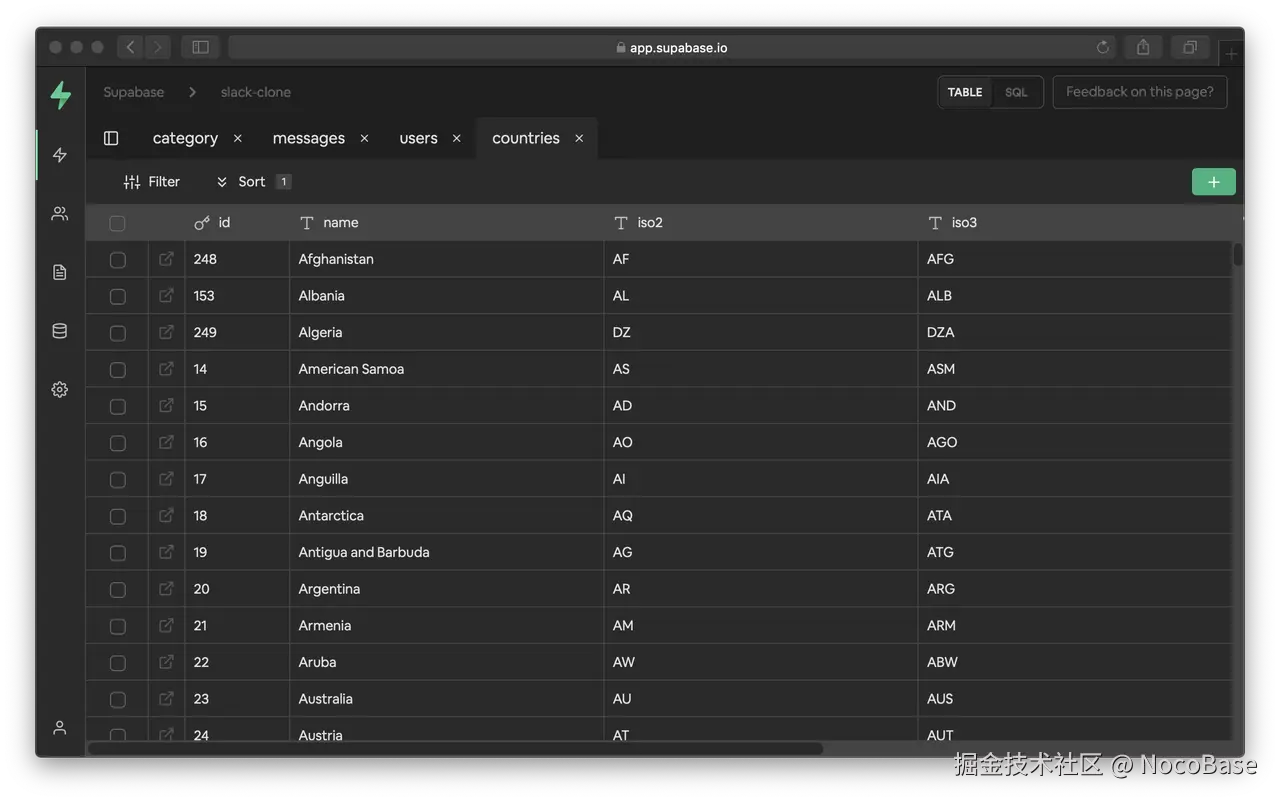Open slack-clone project breadcrumb
Image resolution: width=1280 pixels, height=801 pixels.
pyautogui.click(x=256, y=92)
